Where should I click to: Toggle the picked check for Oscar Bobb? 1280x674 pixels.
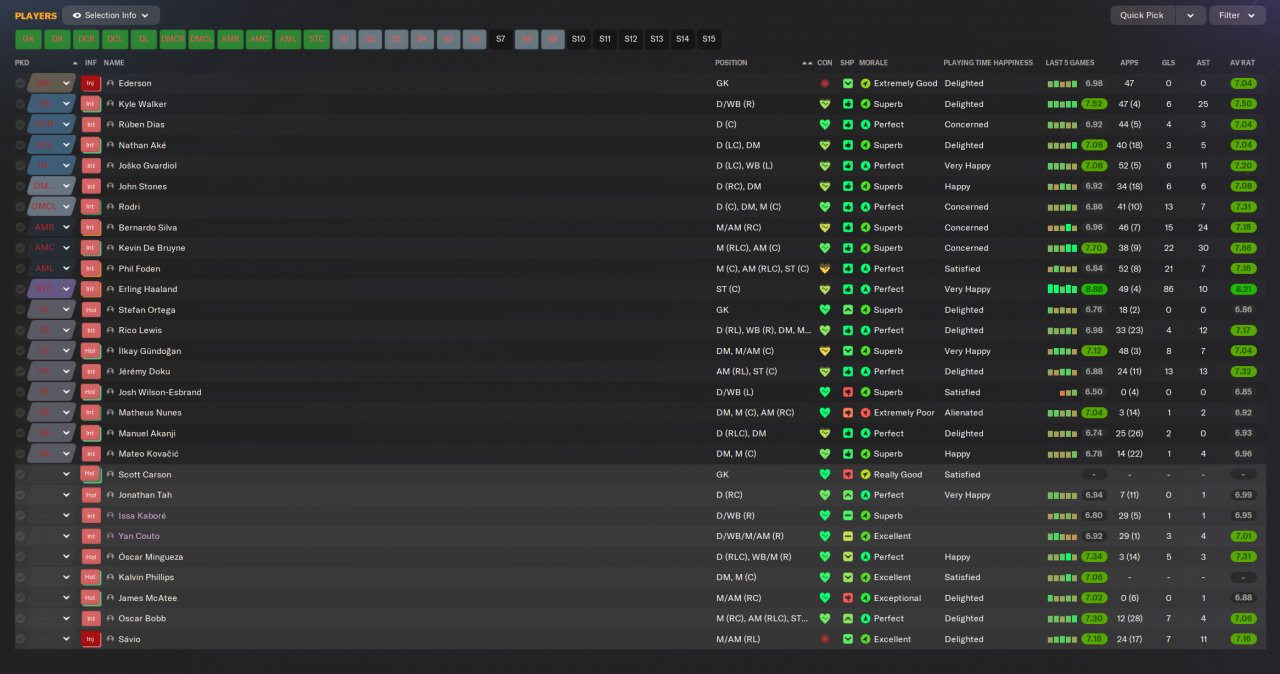pyautogui.click(x=20, y=618)
